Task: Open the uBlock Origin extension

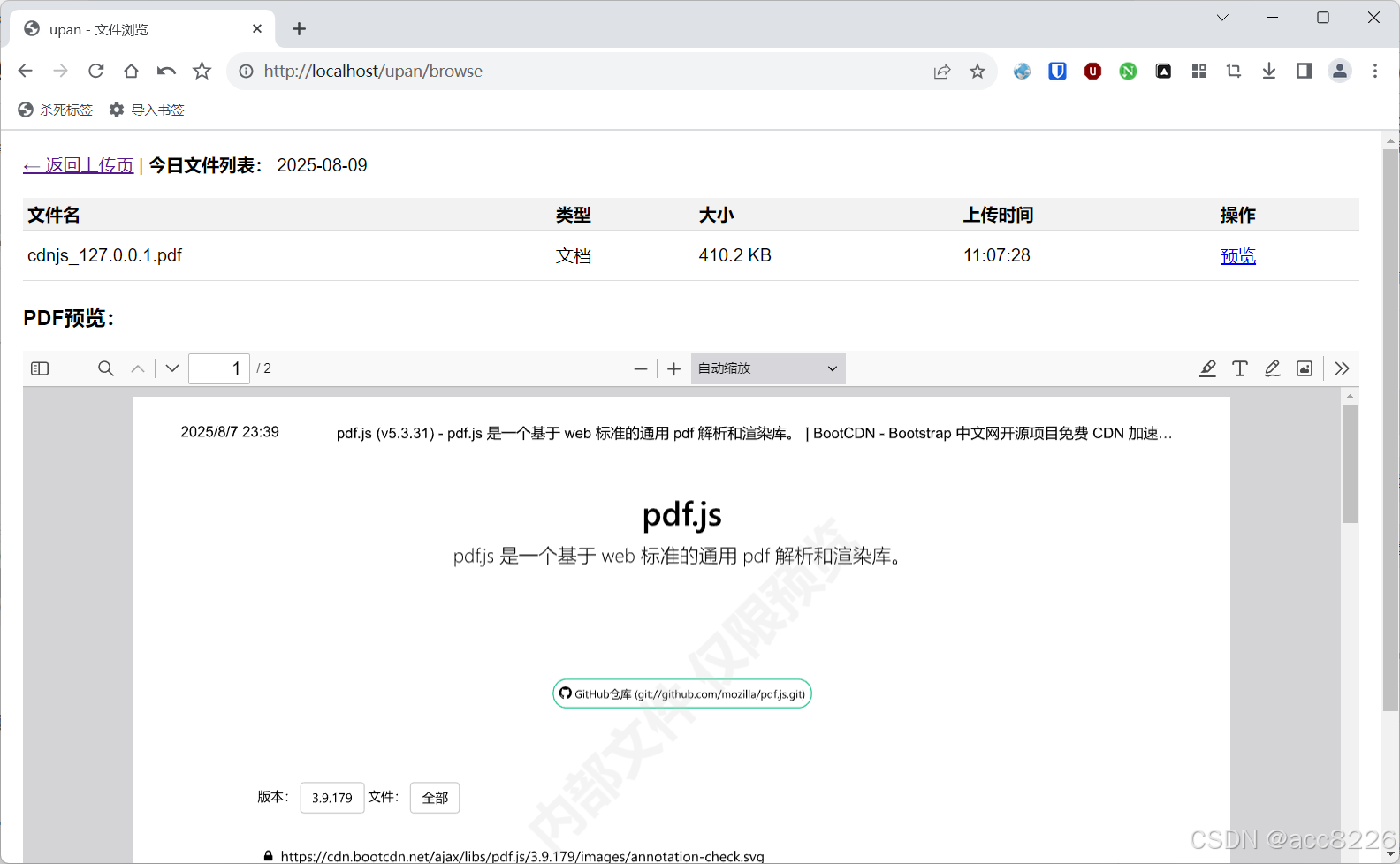Action: pyautogui.click(x=1092, y=71)
